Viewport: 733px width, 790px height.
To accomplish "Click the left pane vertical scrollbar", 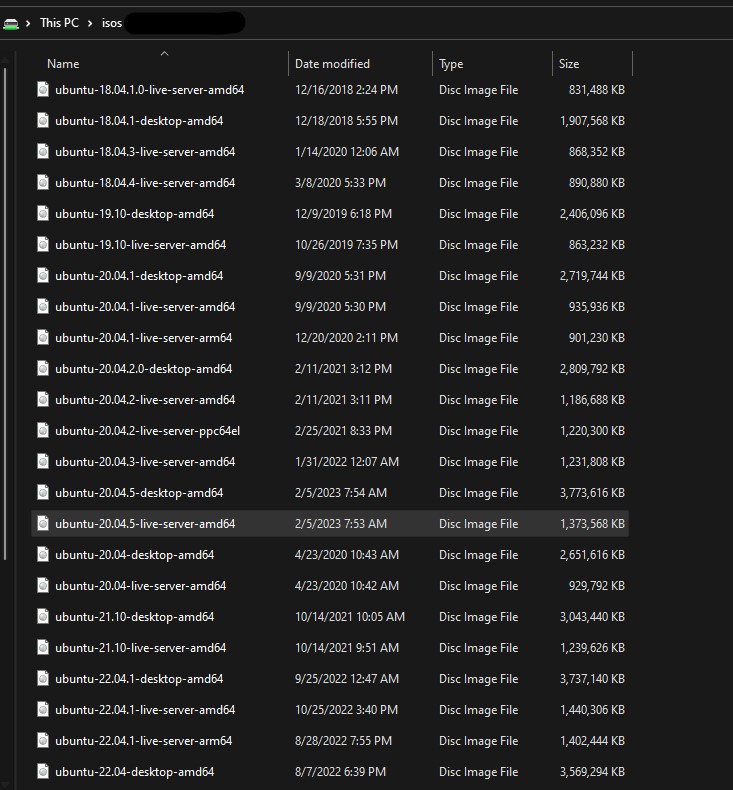I will point(5,300).
